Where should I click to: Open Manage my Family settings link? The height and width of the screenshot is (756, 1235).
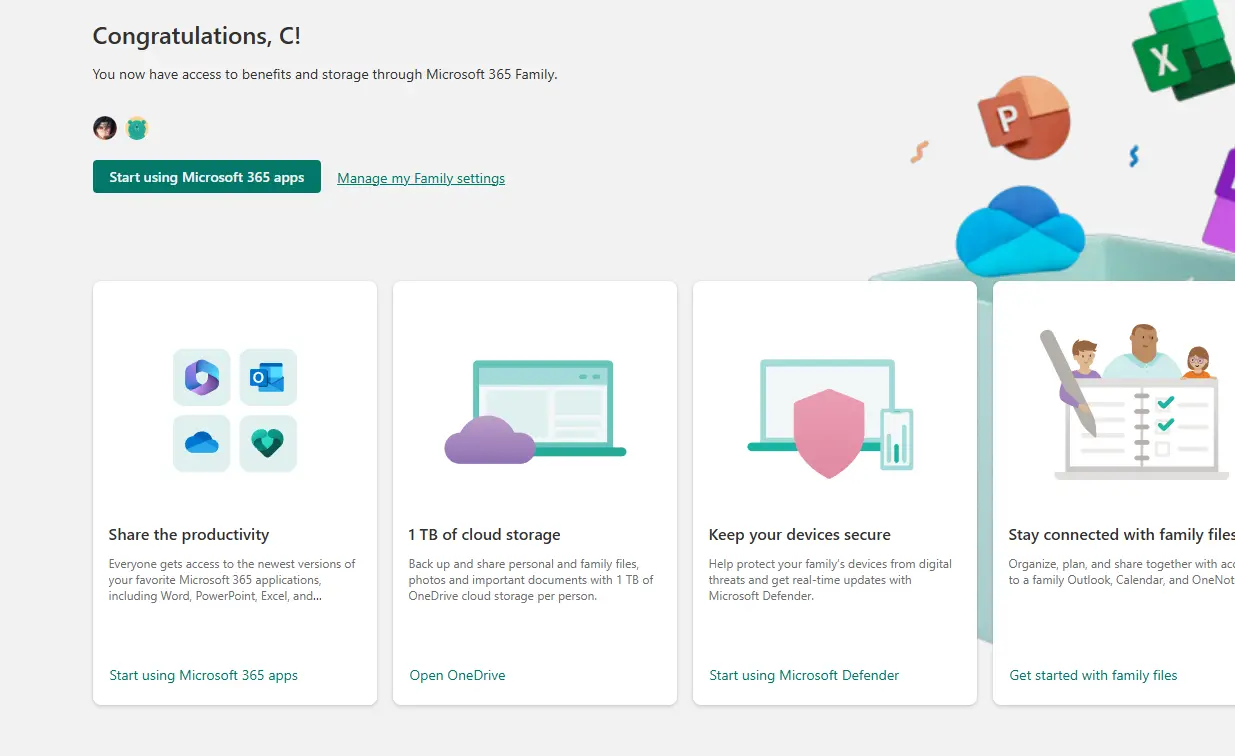click(421, 178)
